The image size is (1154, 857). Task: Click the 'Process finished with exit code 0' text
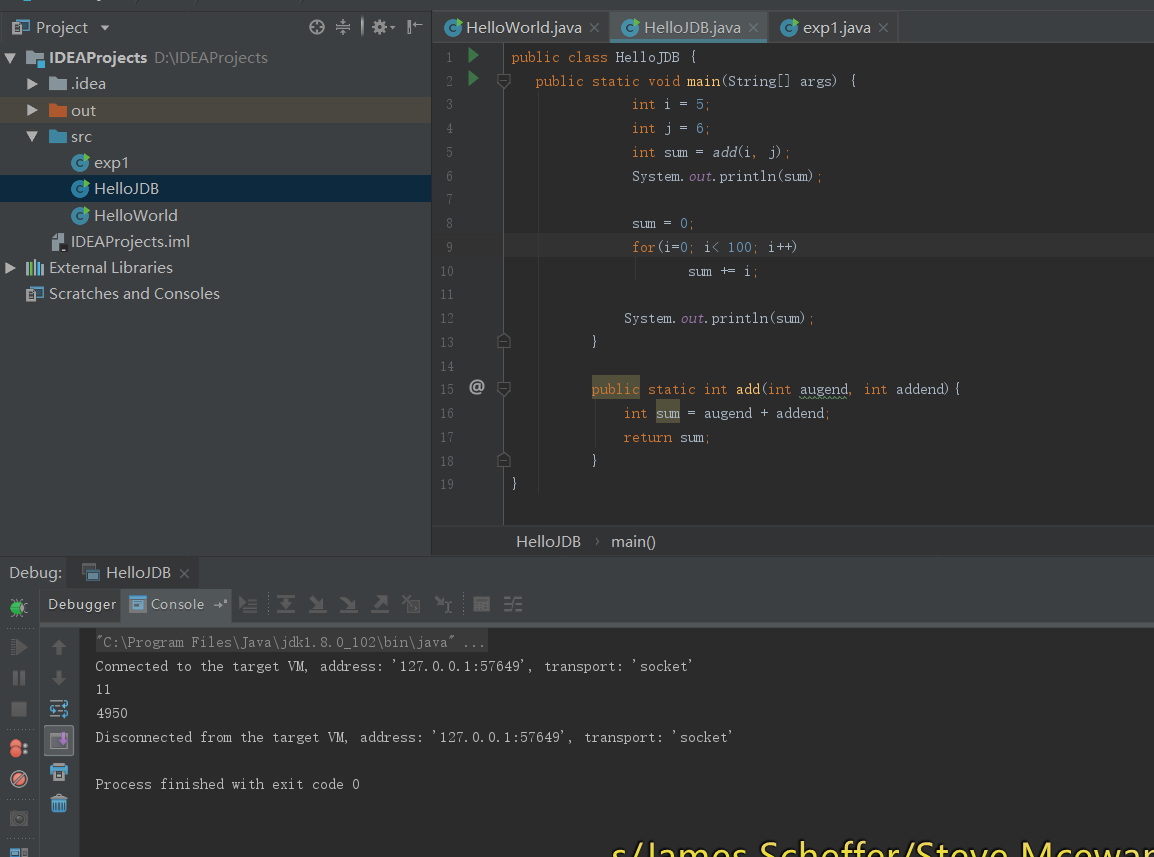[227, 785]
